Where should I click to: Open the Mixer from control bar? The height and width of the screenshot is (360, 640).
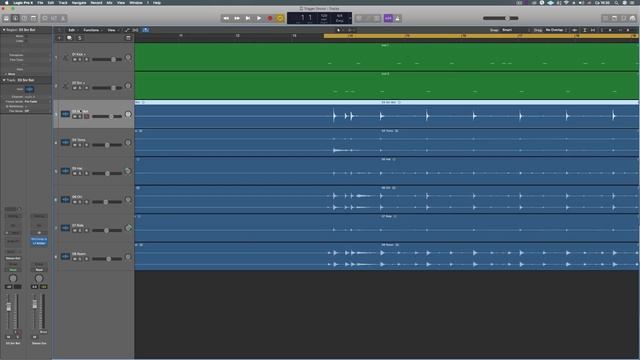coord(54,18)
